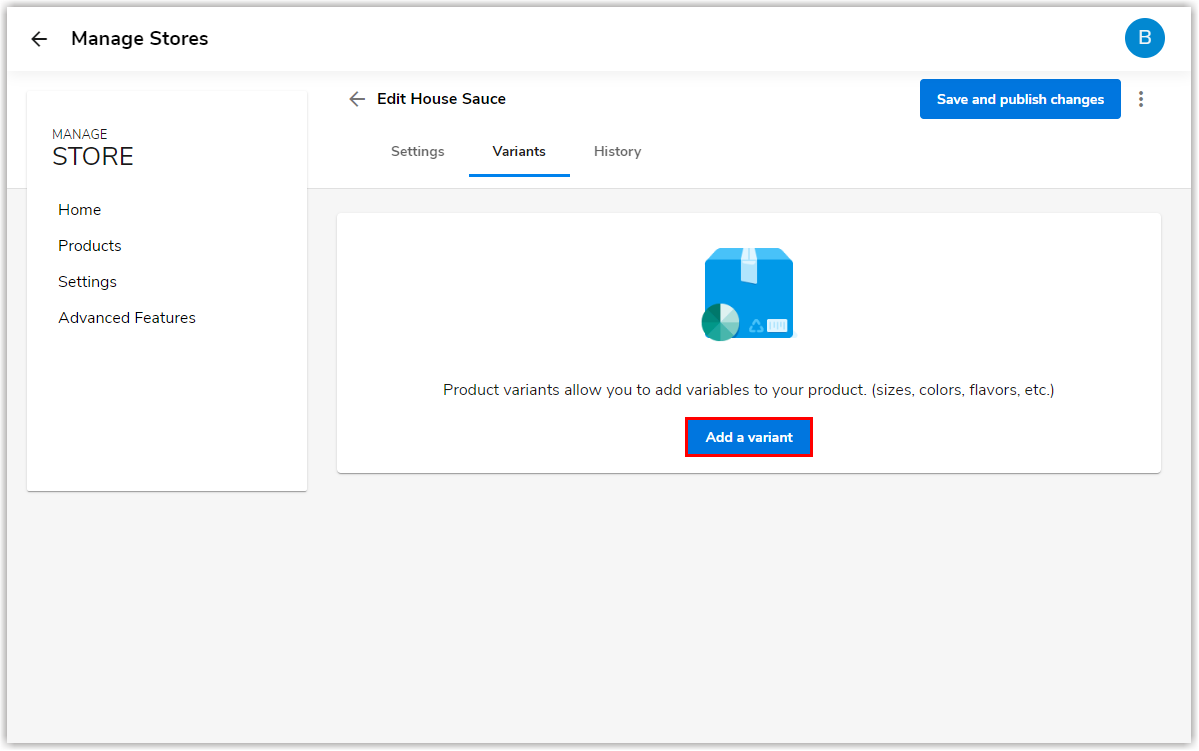Image resolution: width=1199 pixels, height=751 pixels.
Task: Go to Products in the sidebar
Action: tap(89, 245)
